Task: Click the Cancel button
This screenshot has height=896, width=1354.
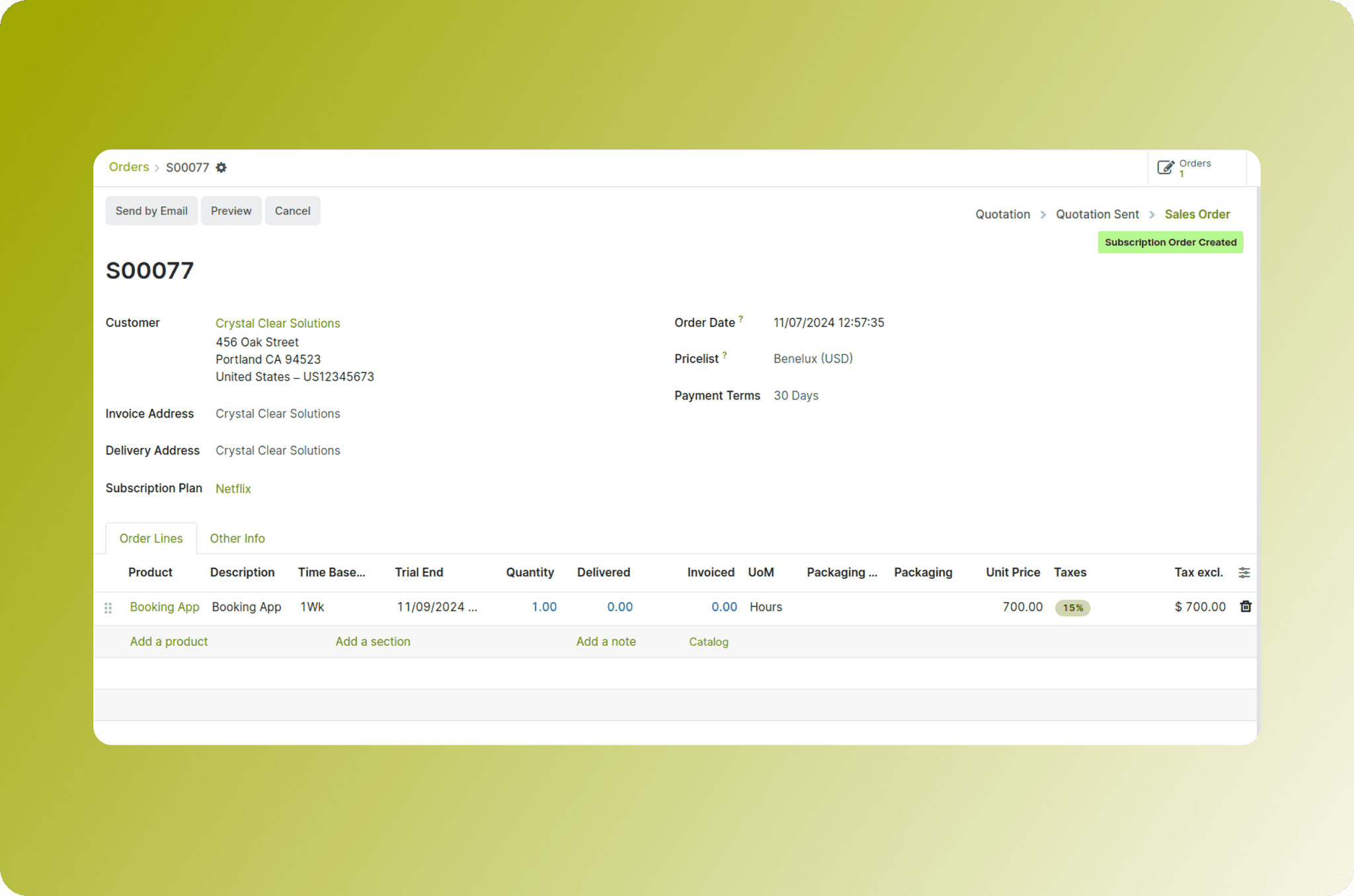Action: tap(292, 211)
